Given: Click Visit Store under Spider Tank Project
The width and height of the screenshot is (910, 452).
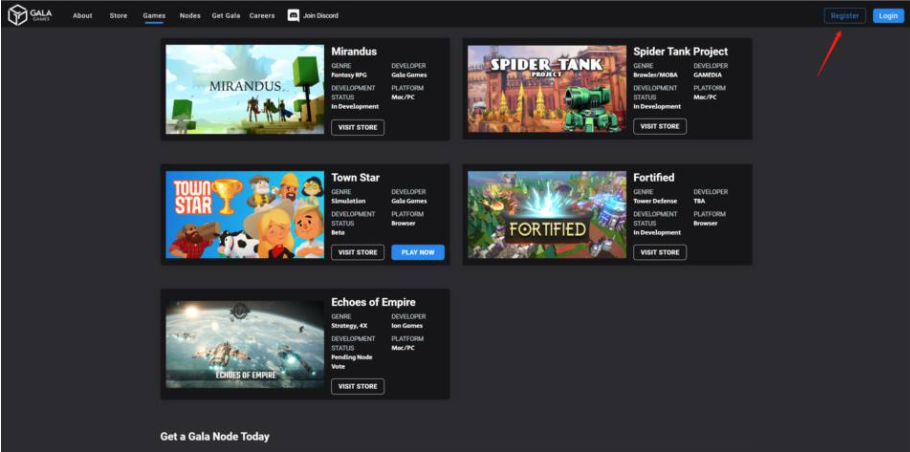Looking at the screenshot, I should tap(660, 127).
